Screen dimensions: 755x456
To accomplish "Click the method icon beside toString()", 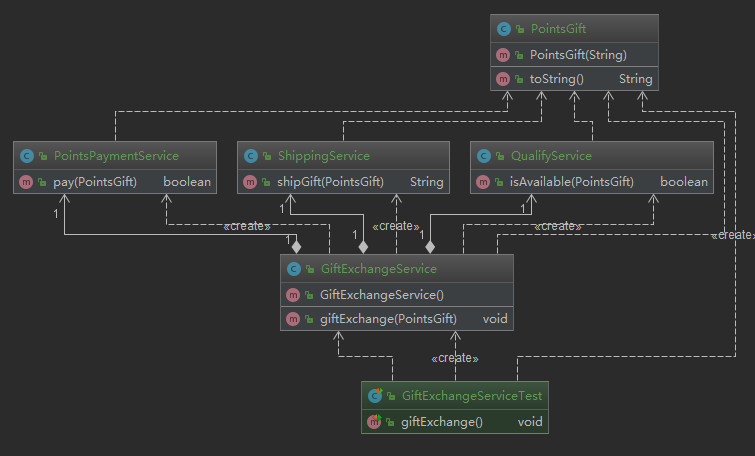I will pos(504,79).
